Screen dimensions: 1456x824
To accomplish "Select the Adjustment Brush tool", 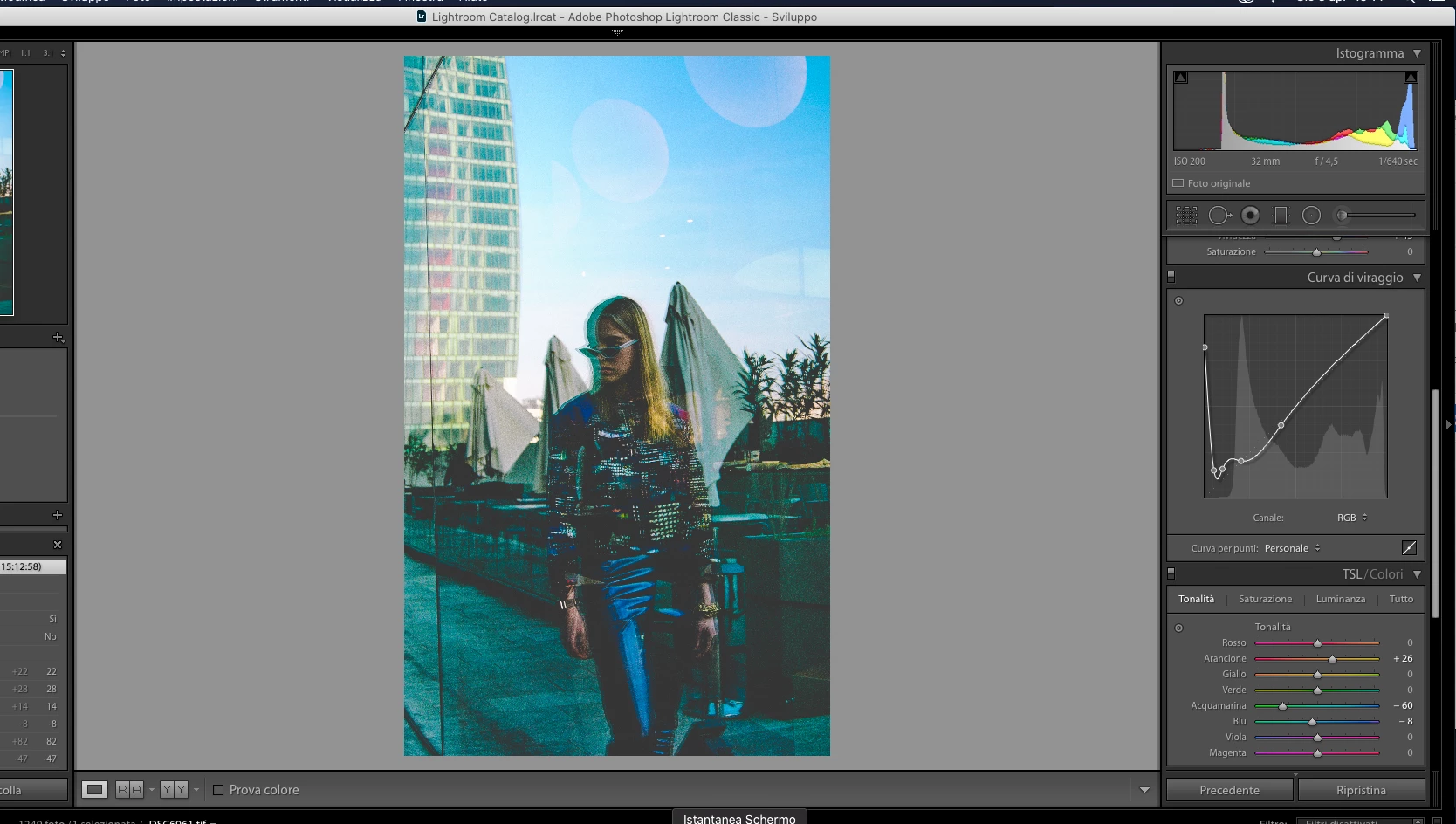I will click(1376, 215).
